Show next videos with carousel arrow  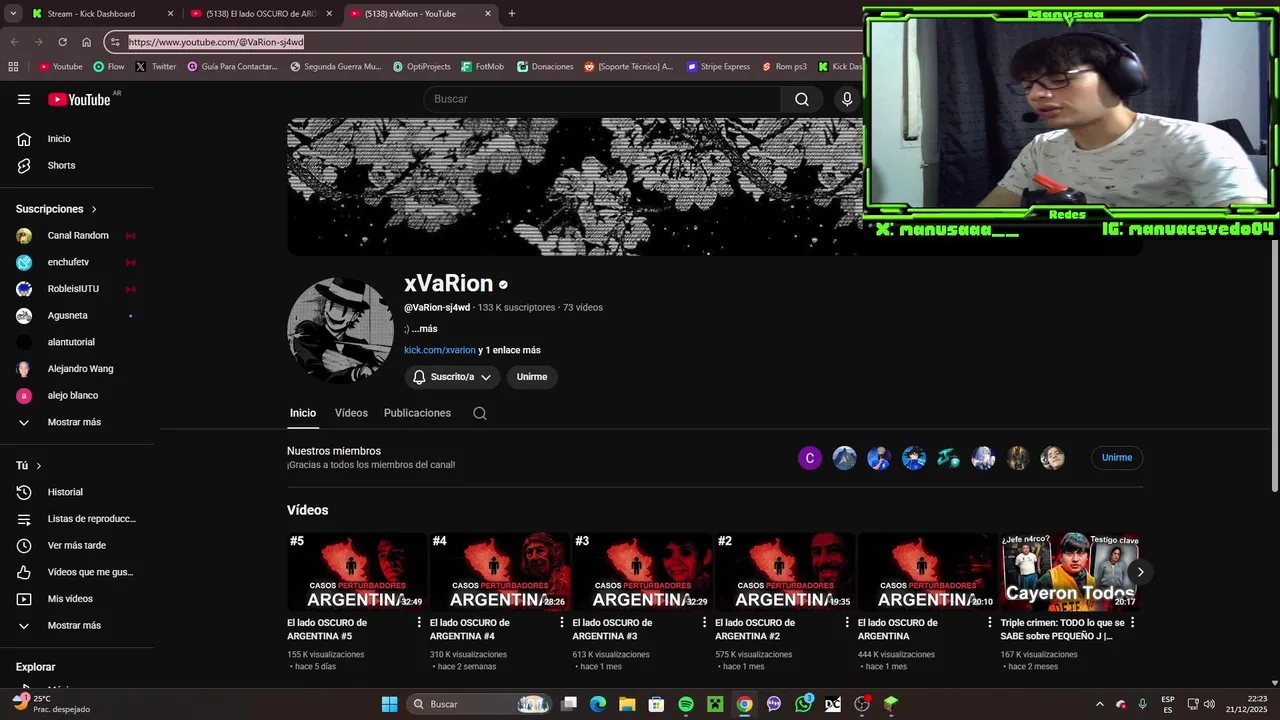coord(1140,572)
